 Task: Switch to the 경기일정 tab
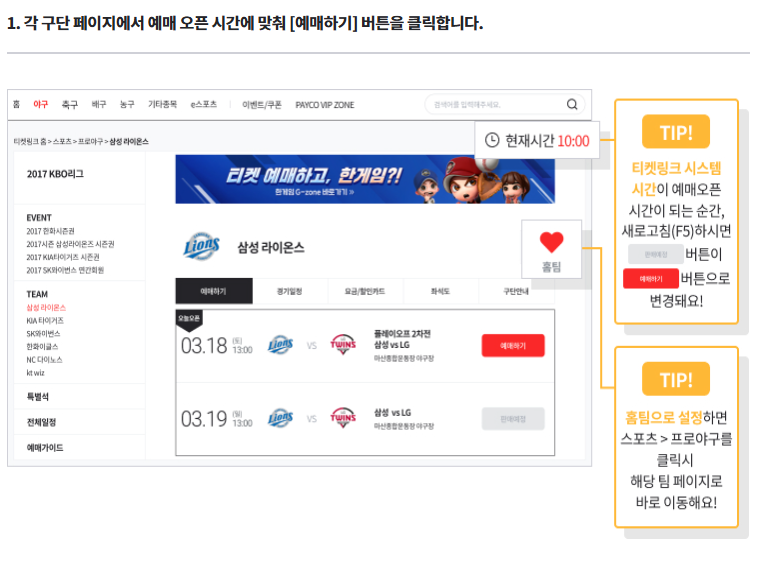coord(289,291)
